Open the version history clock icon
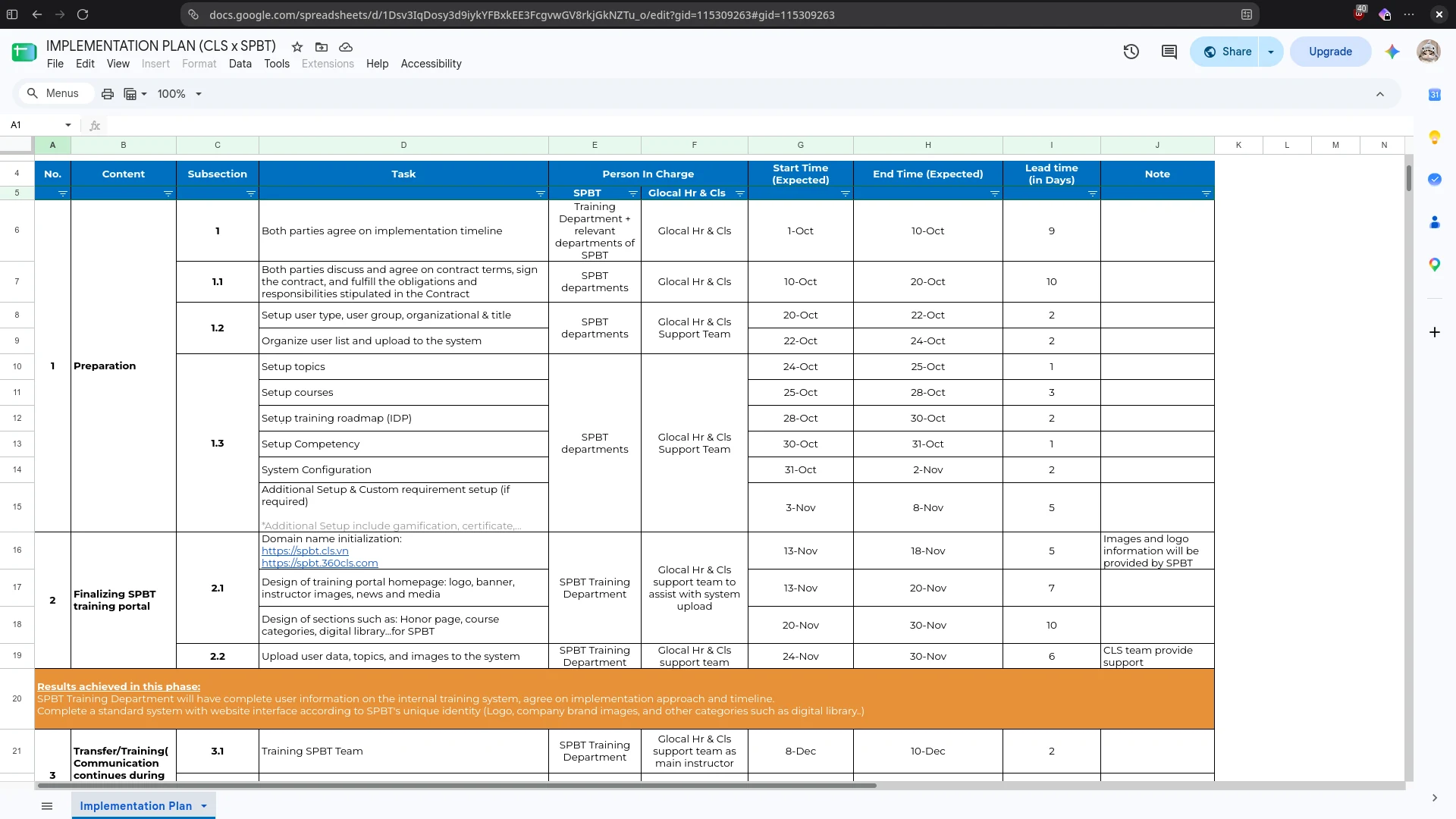This screenshot has width=1456, height=819. tap(1131, 52)
